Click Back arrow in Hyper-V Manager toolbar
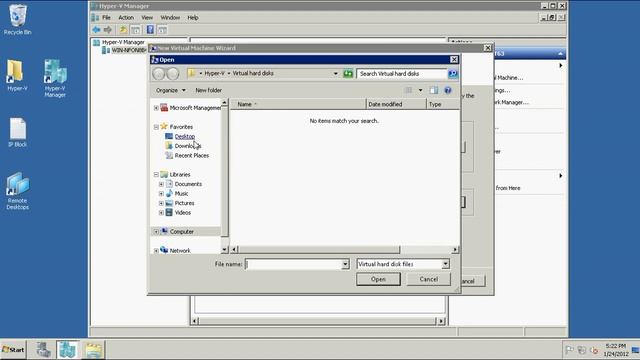 [96, 30]
